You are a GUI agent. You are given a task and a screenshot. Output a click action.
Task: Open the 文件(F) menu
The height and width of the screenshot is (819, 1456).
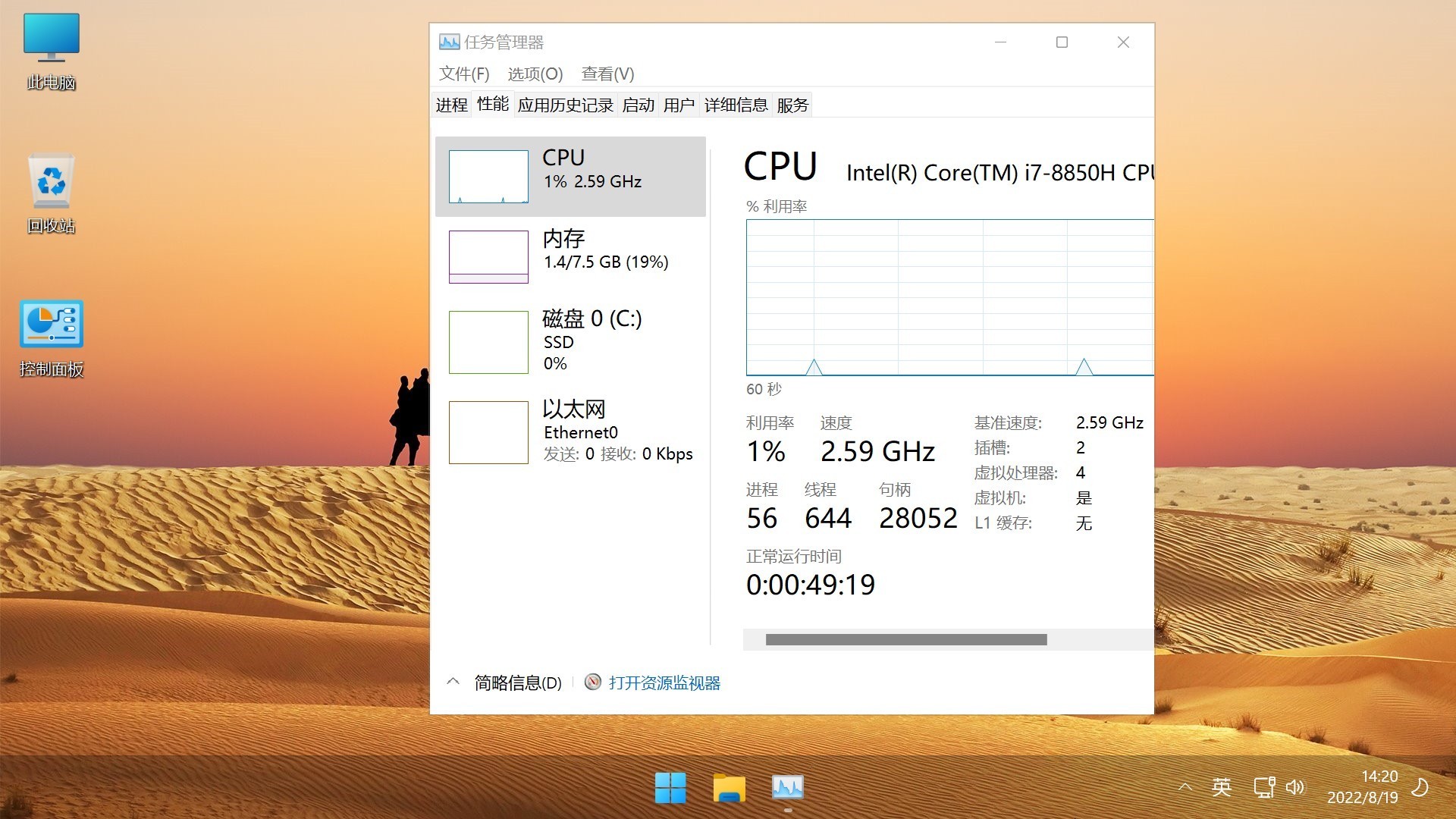coord(463,74)
